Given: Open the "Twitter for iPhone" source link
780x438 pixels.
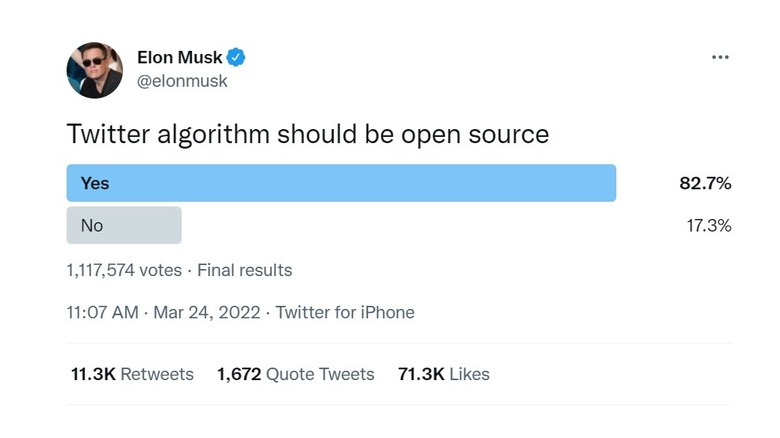Looking at the screenshot, I should click(345, 312).
